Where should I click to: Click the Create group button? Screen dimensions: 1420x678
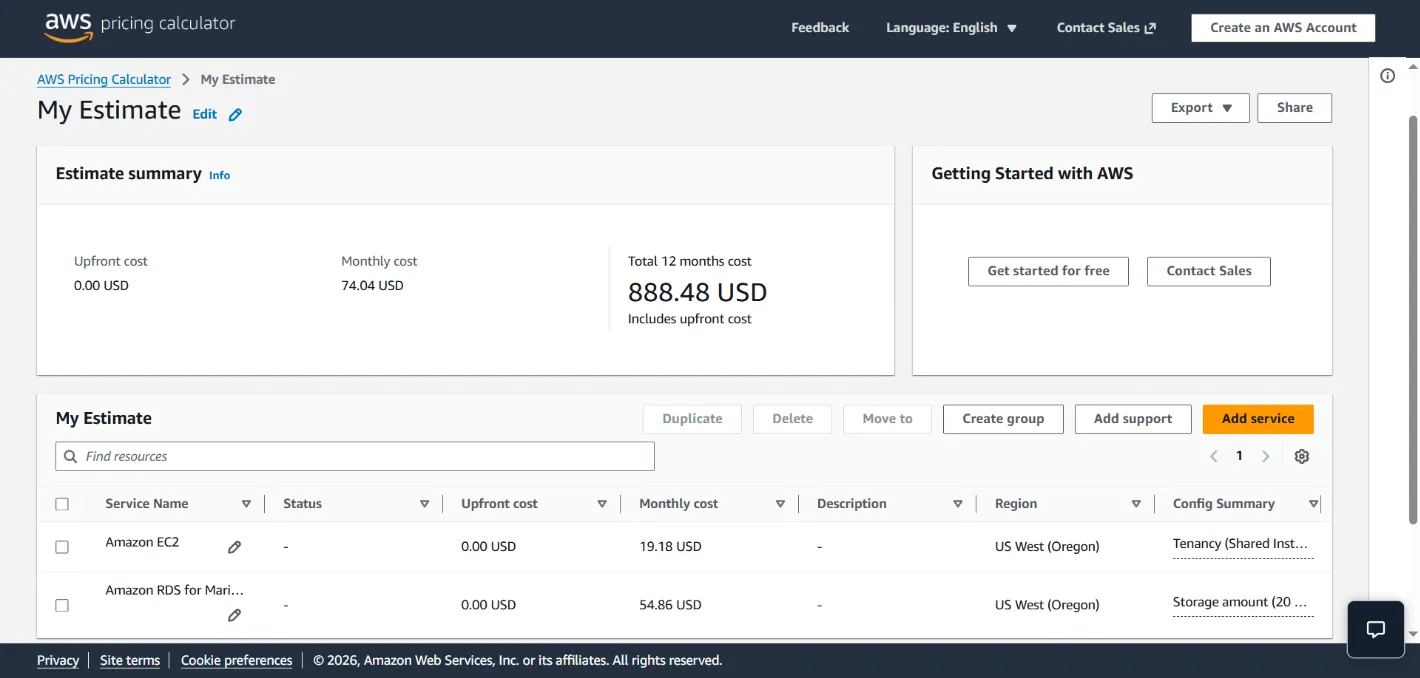(x=1003, y=419)
